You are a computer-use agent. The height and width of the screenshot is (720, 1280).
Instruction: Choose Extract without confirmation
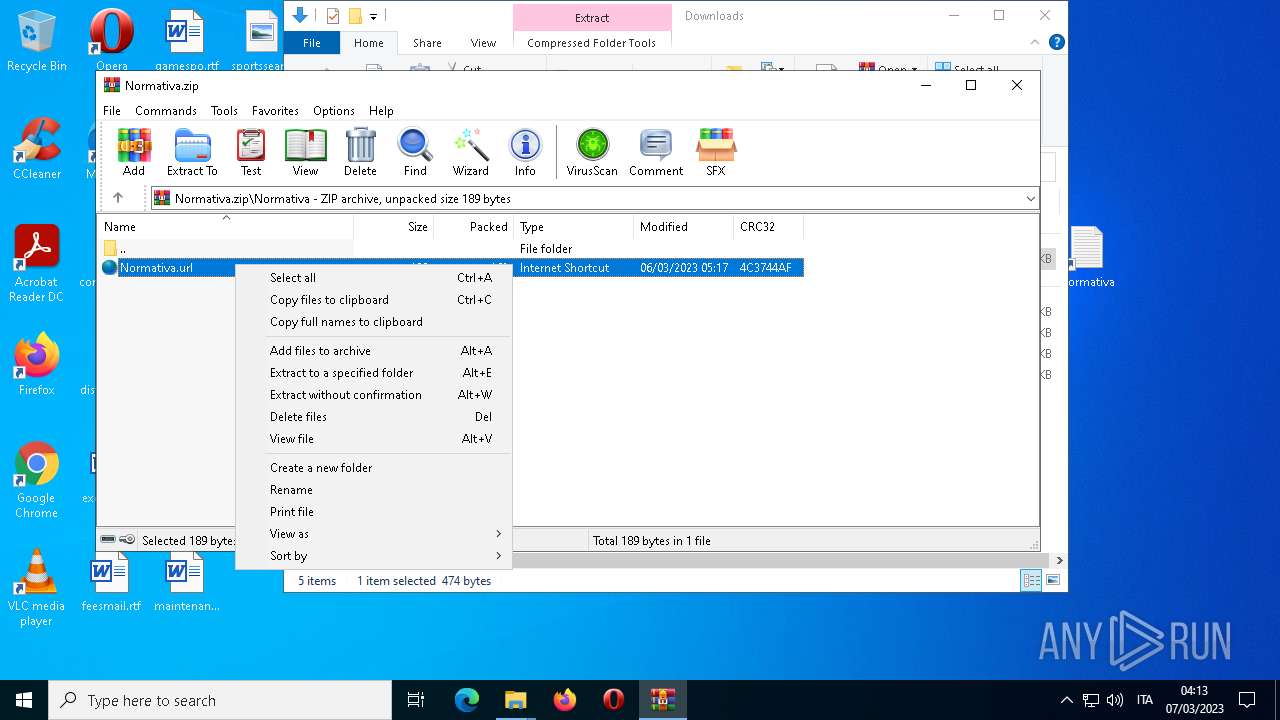[374, 395]
